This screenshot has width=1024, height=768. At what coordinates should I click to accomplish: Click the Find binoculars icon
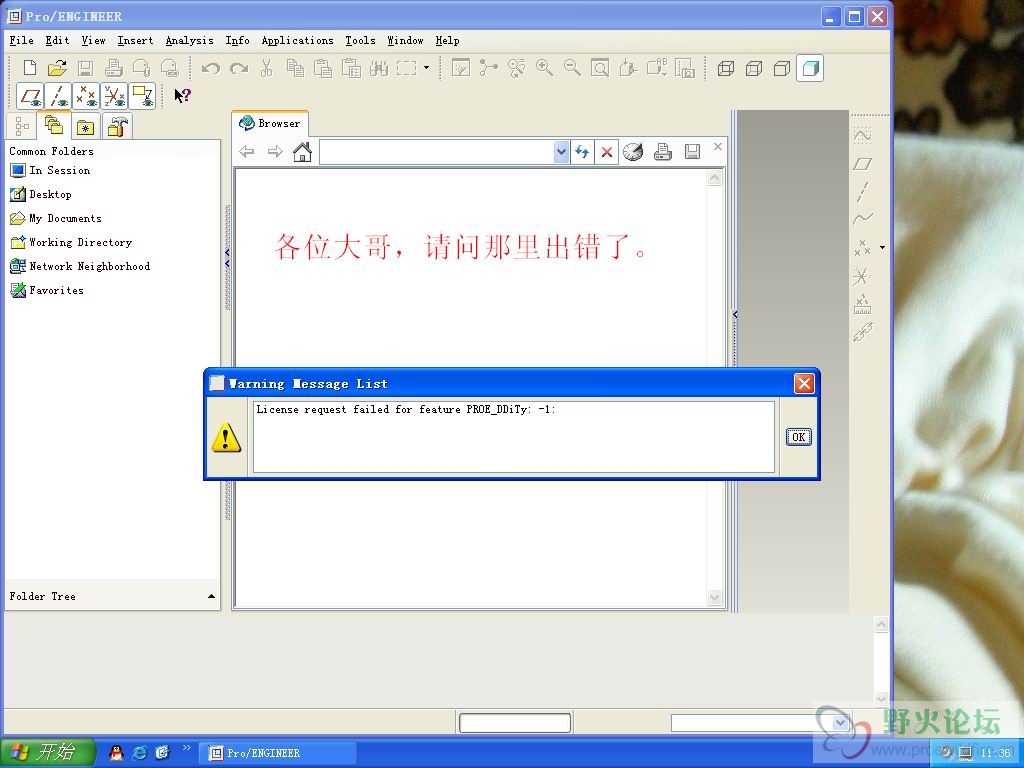(379, 68)
